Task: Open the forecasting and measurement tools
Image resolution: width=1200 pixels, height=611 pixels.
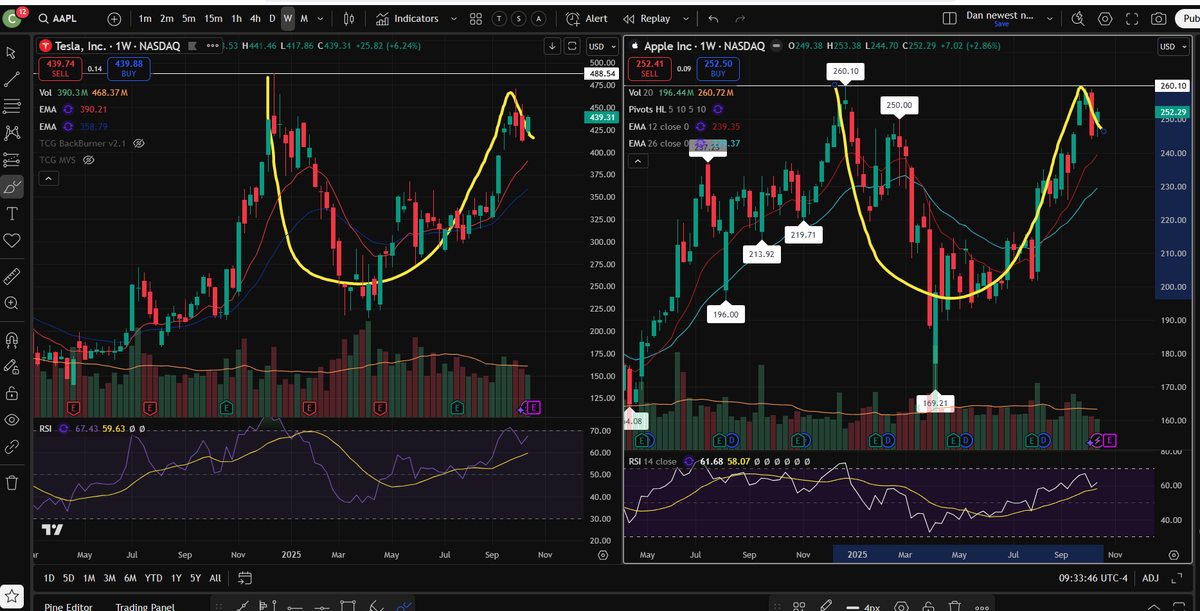Action: click(12, 159)
